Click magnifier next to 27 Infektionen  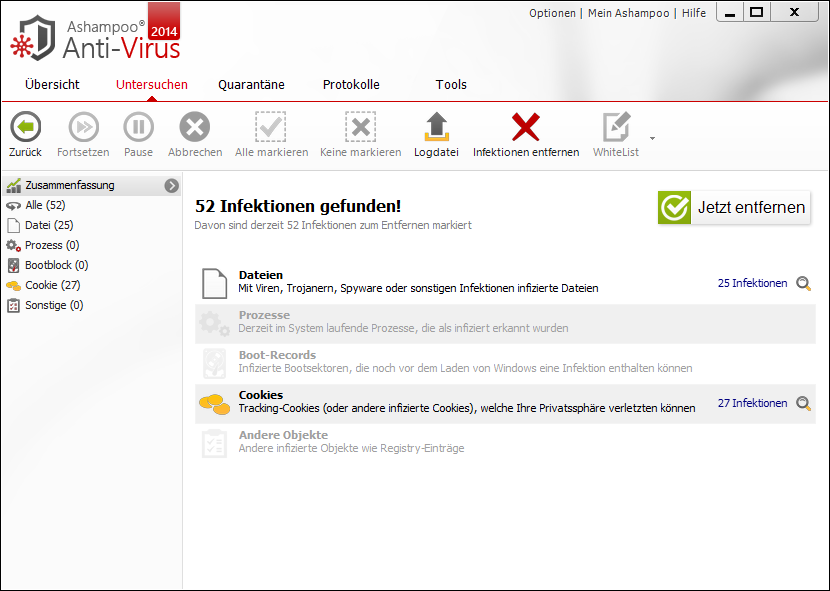click(803, 404)
